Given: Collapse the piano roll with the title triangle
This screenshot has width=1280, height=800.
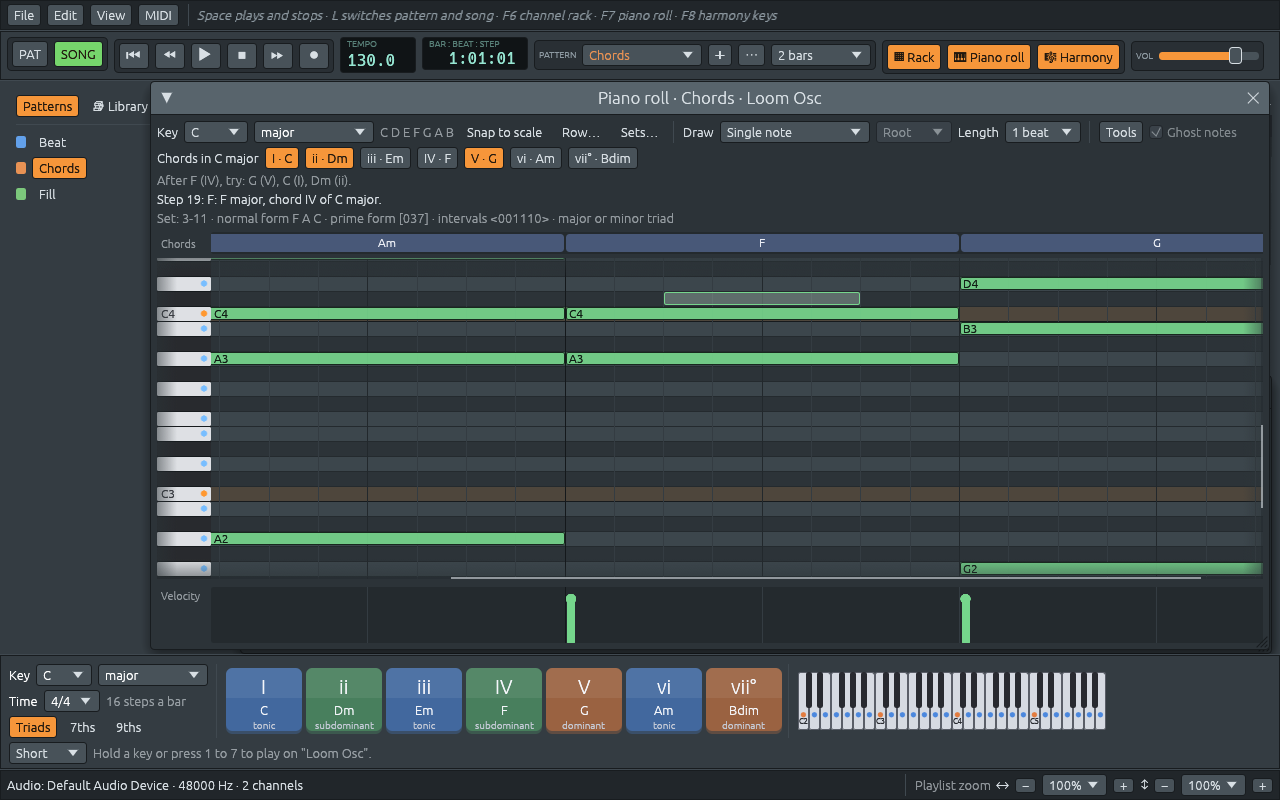Looking at the screenshot, I should tap(167, 97).
